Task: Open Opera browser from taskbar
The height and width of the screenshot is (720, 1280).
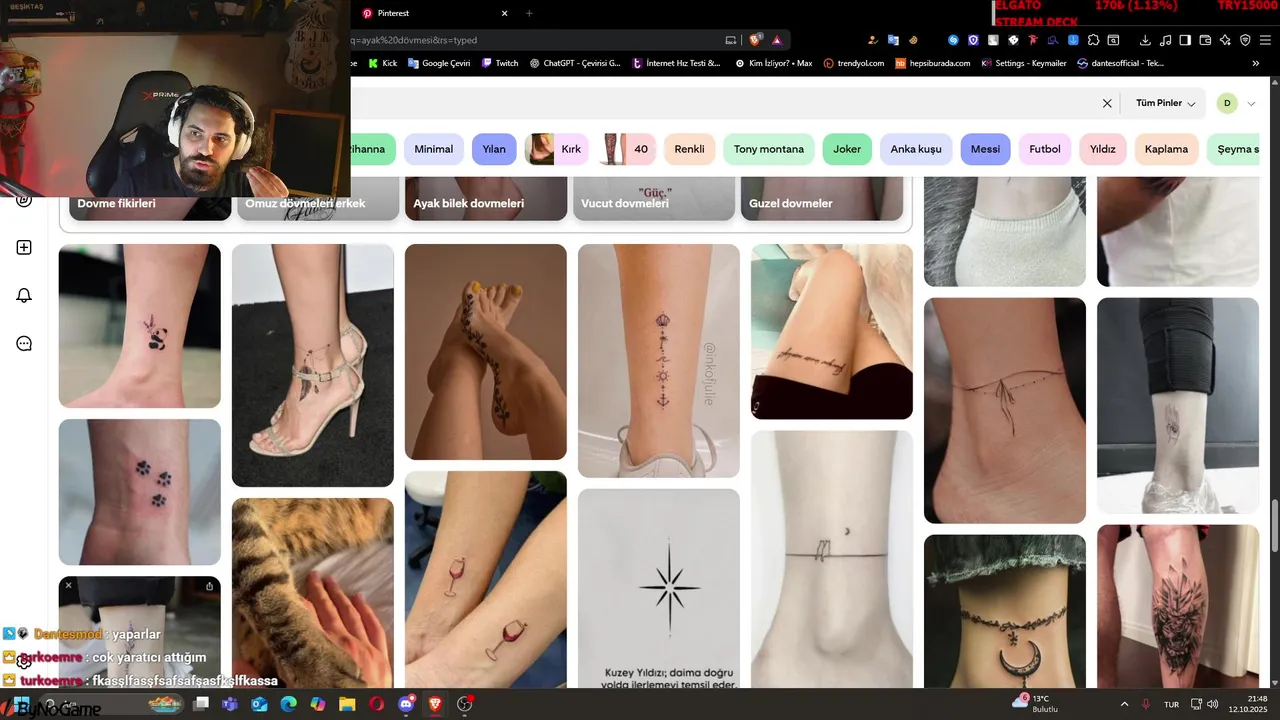Action: [376, 704]
